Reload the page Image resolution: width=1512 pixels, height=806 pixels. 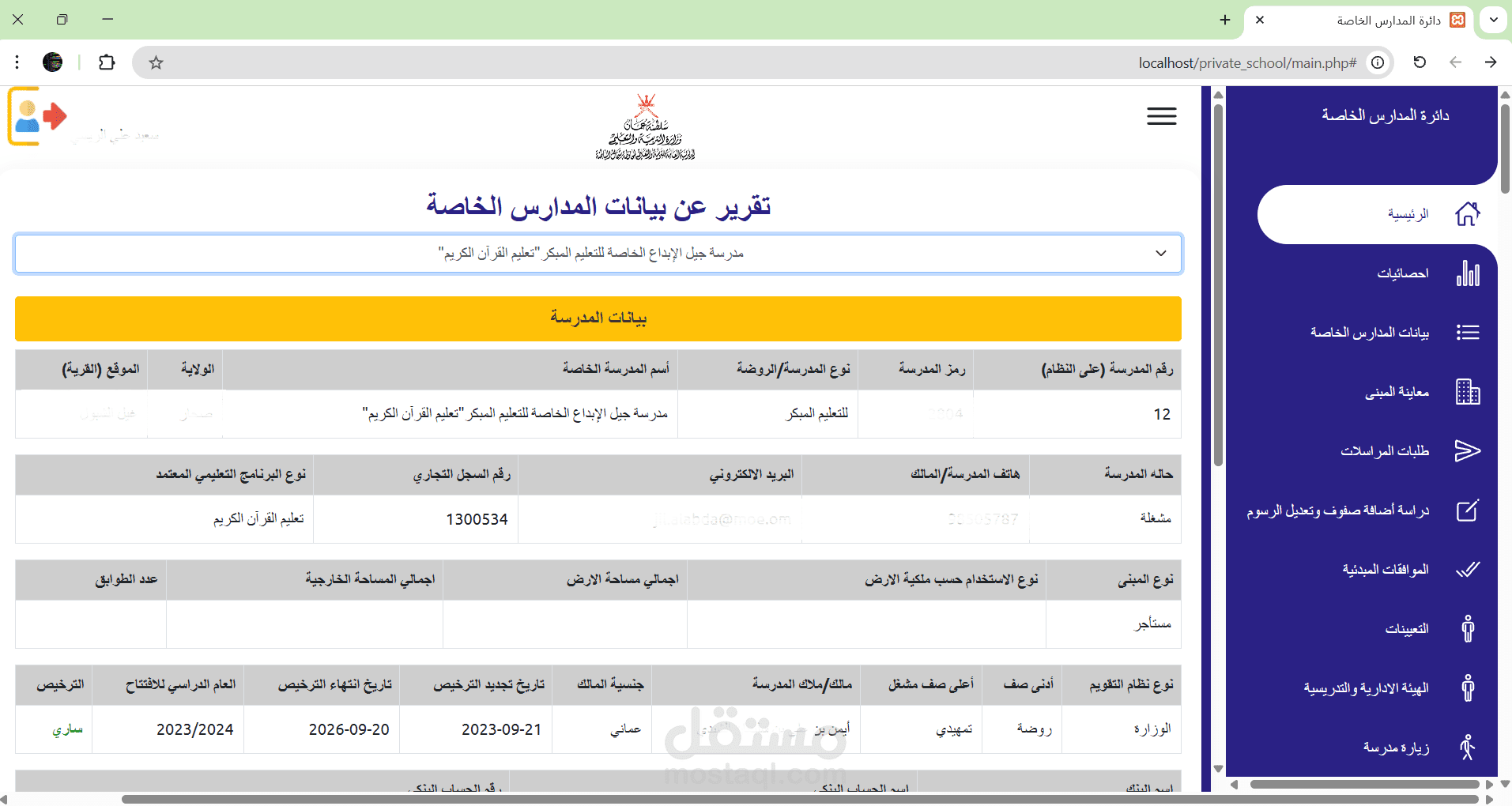pos(1420,62)
